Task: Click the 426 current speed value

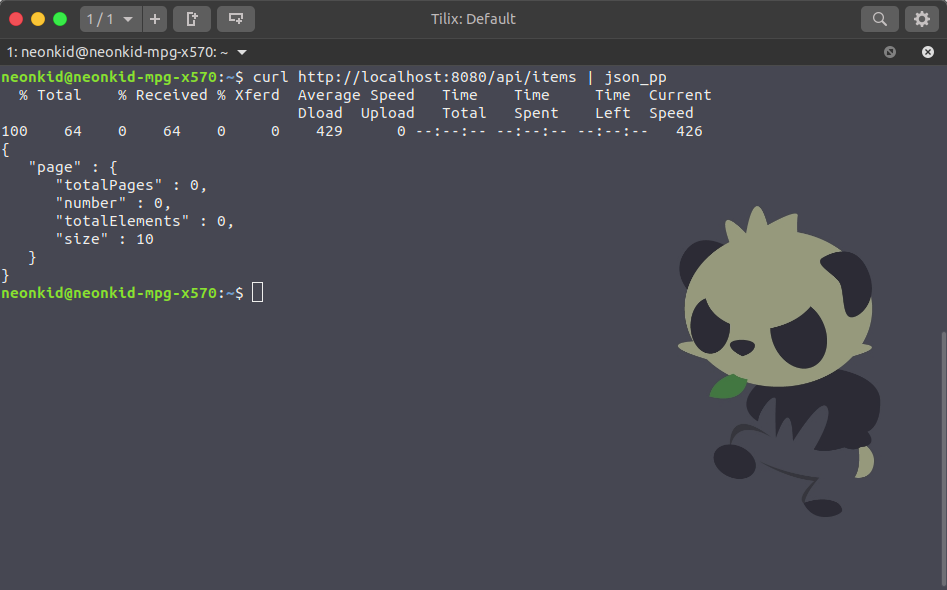Action: pyautogui.click(x=689, y=132)
